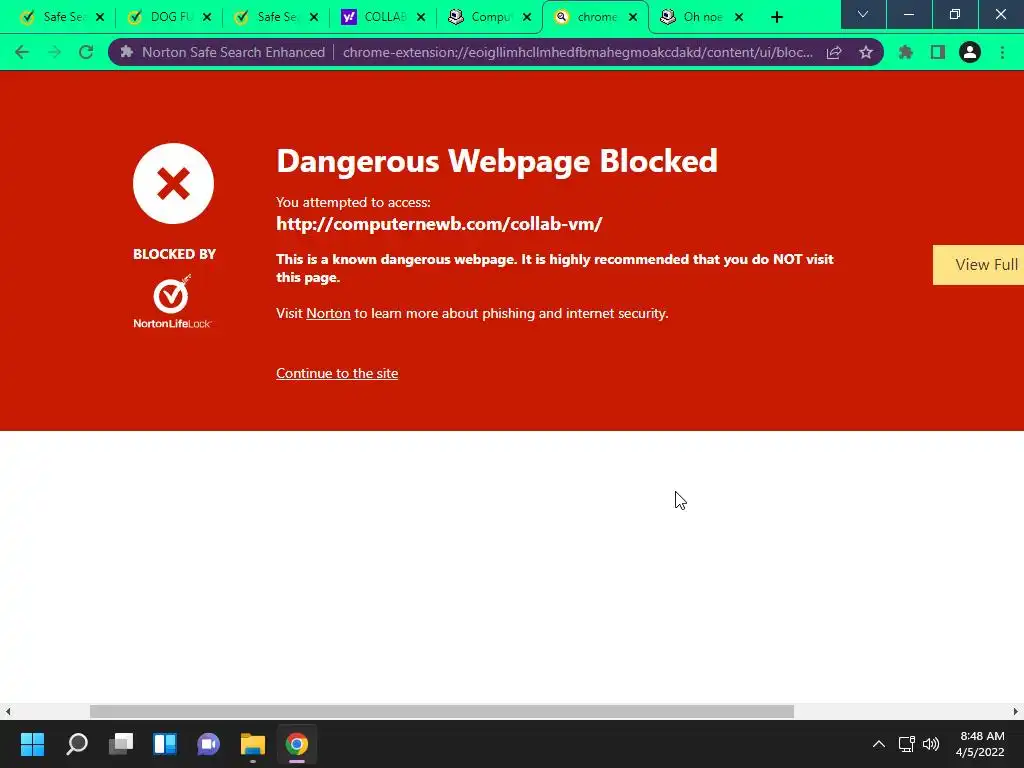Close the first Safe Search tab
This screenshot has width=1024, height=768.
100,18
